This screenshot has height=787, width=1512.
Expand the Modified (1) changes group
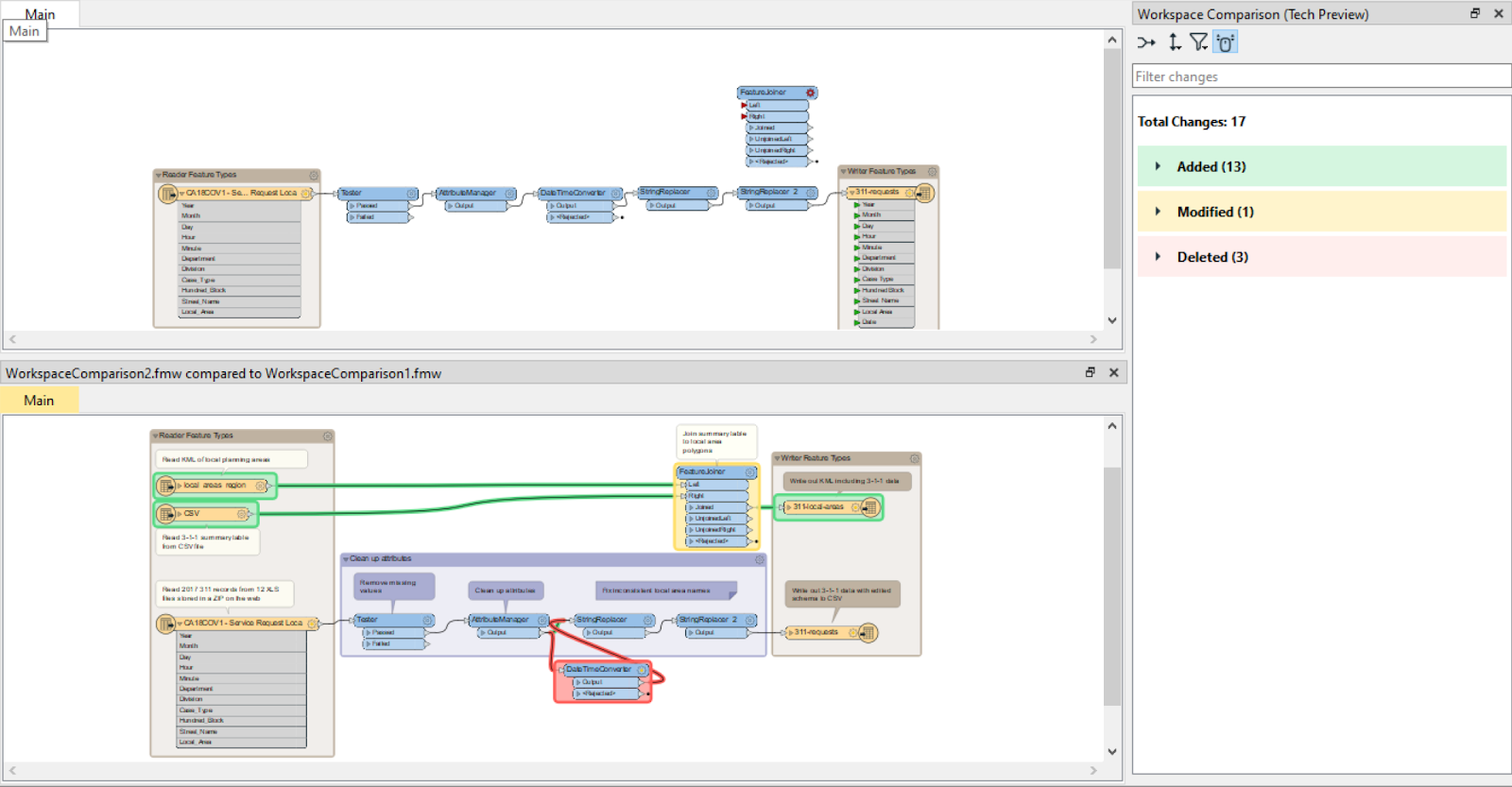[1158, 212]
